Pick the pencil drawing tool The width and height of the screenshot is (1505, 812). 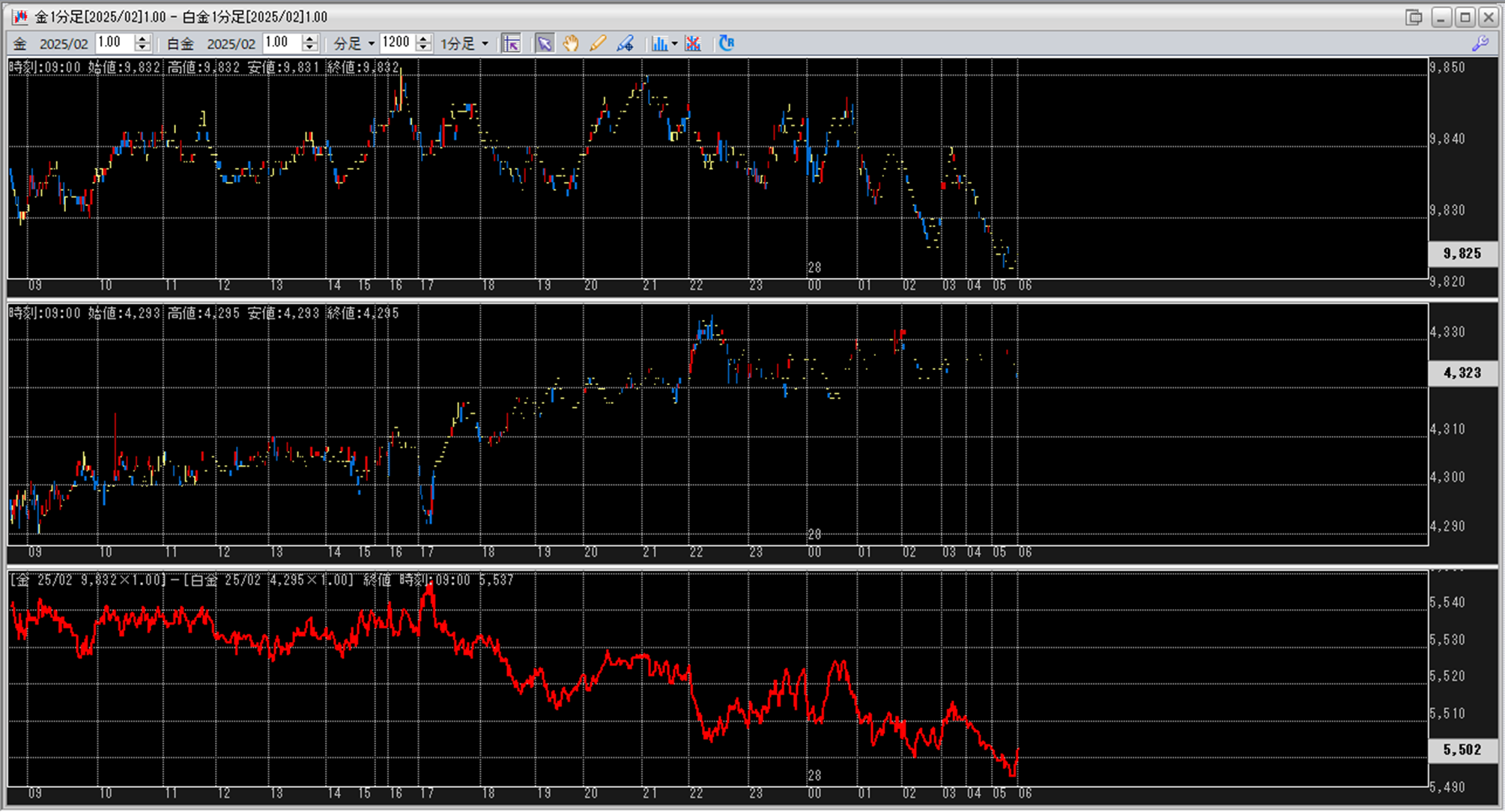[597, 43]
